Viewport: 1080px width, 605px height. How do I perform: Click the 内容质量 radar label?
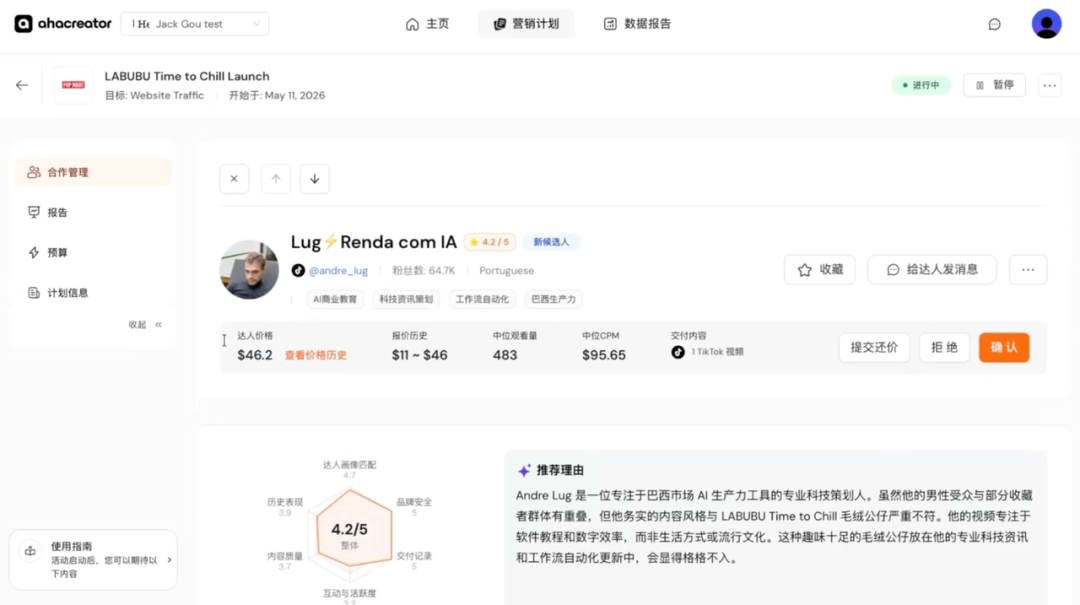(285, 556)
